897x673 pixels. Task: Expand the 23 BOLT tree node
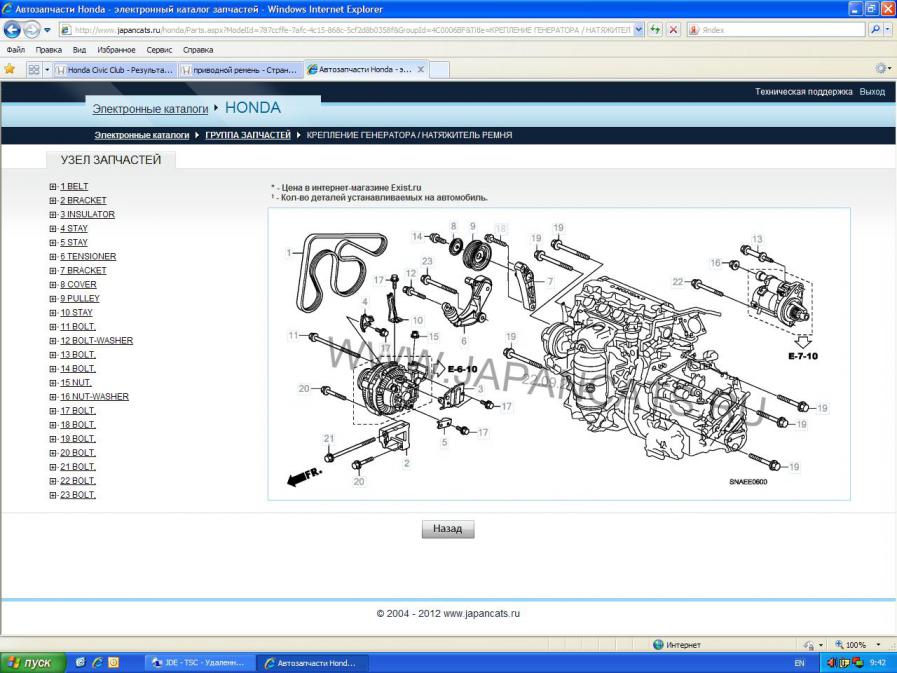coord(53,495)
